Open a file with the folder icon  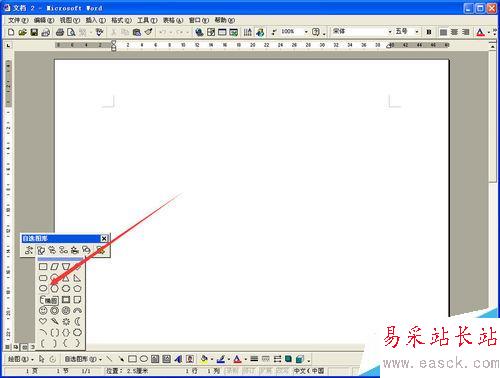[x=22, y=32]
